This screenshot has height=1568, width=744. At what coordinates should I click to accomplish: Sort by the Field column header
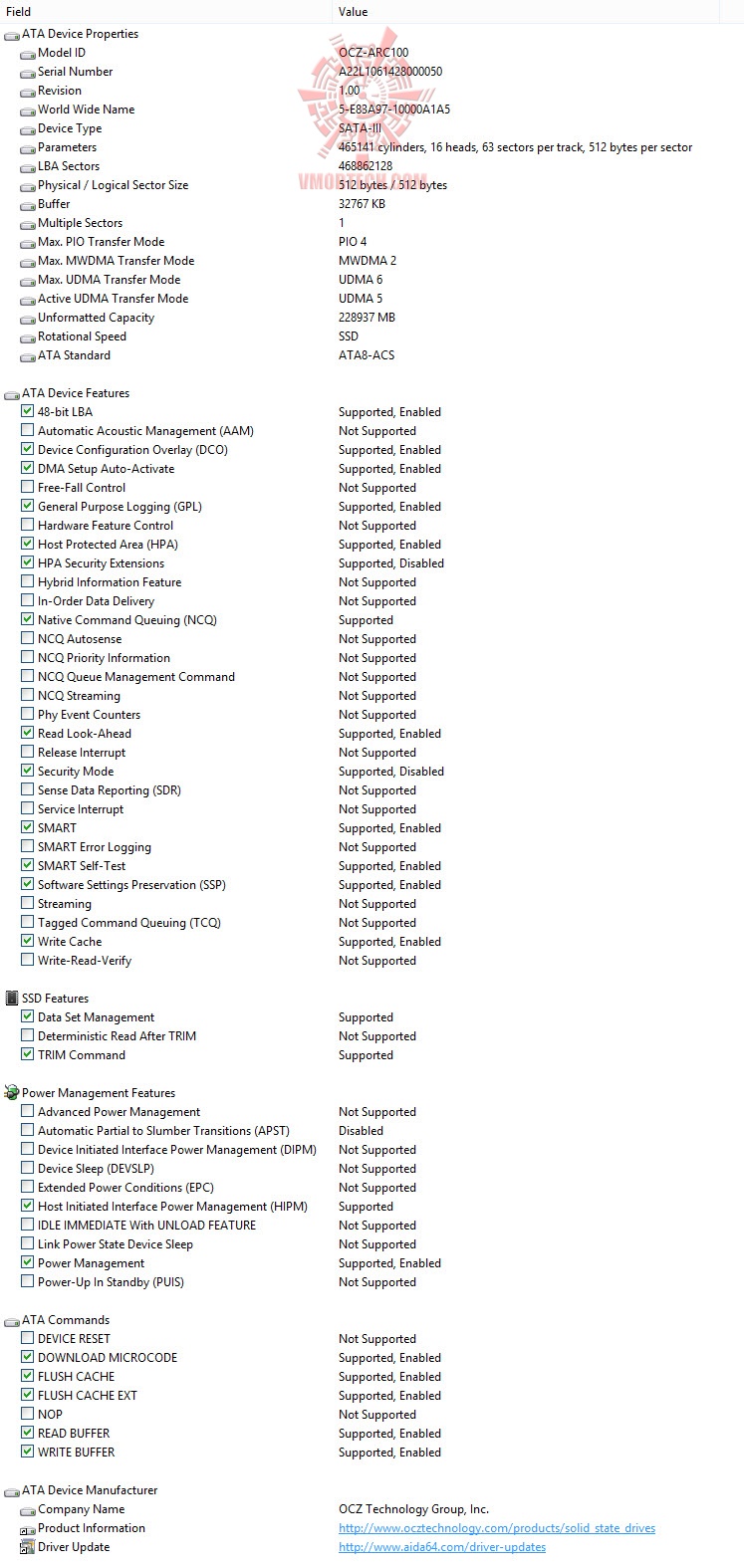(165, 12)
